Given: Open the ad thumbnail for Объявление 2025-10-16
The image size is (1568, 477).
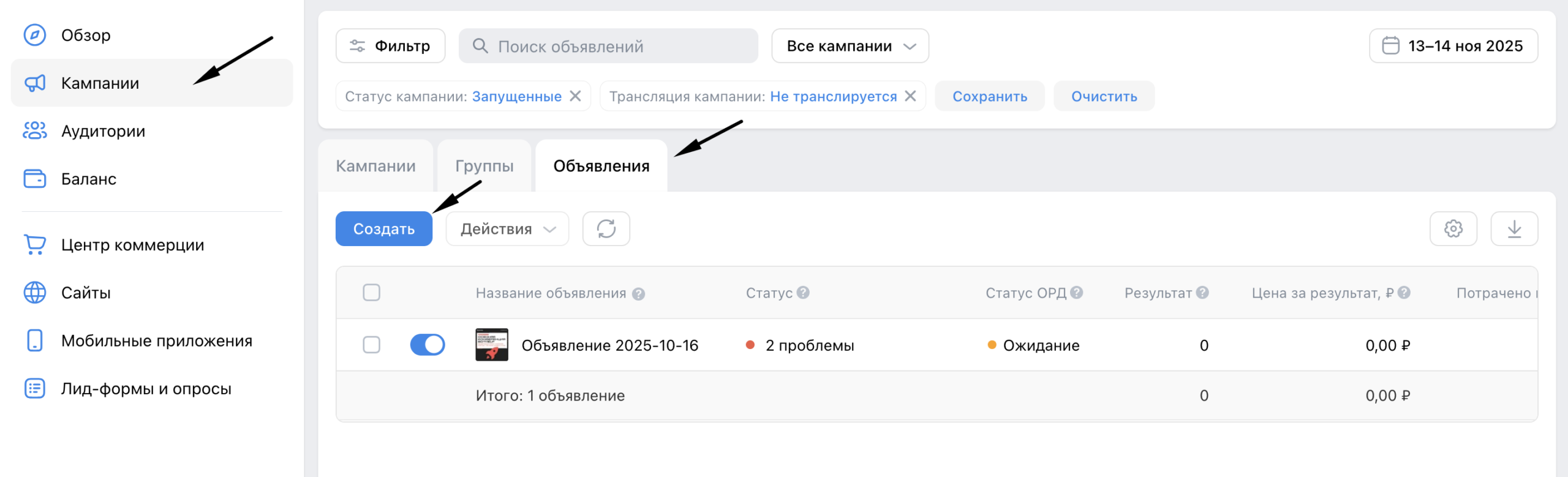Looking at the screenshot, I should (492, 345).
